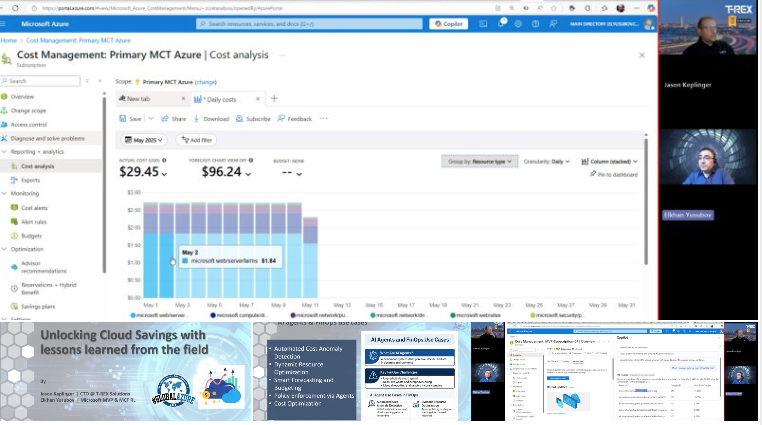The image size is (762, 425).
Task: Open Savings plans in side menu
Action: click(x=38, y=306)
